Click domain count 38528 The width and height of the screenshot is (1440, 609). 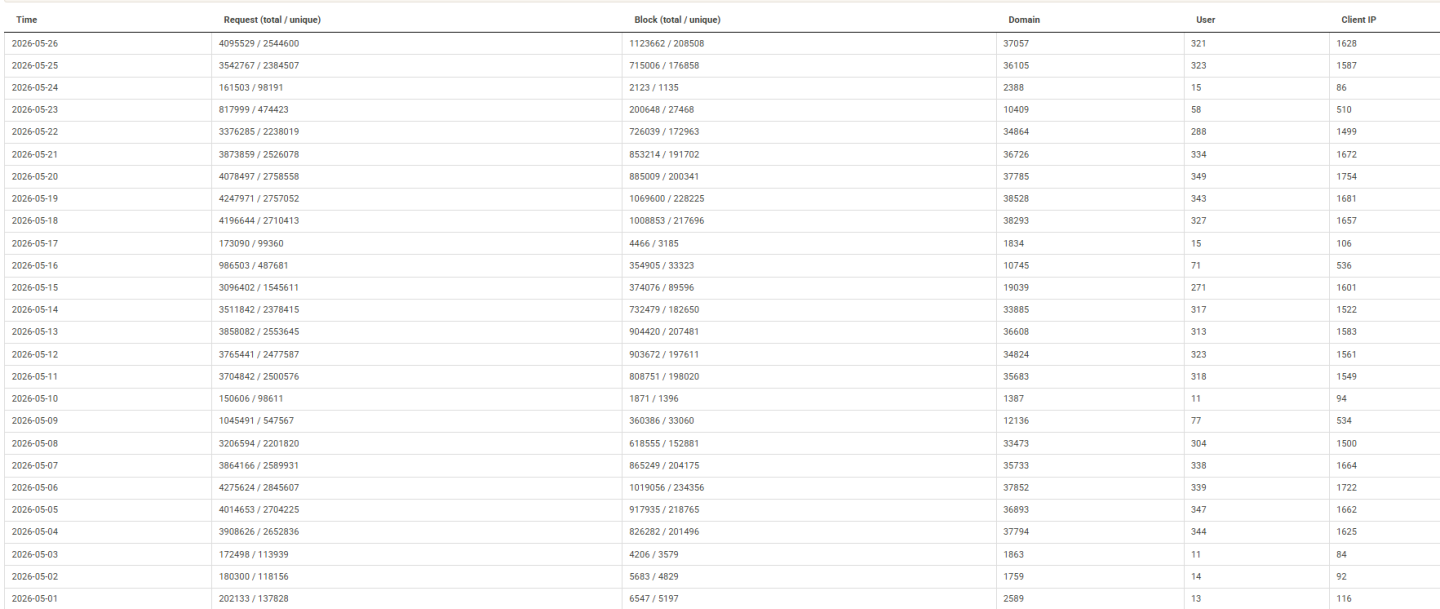pyautogui.click(x=1015, y=198)
